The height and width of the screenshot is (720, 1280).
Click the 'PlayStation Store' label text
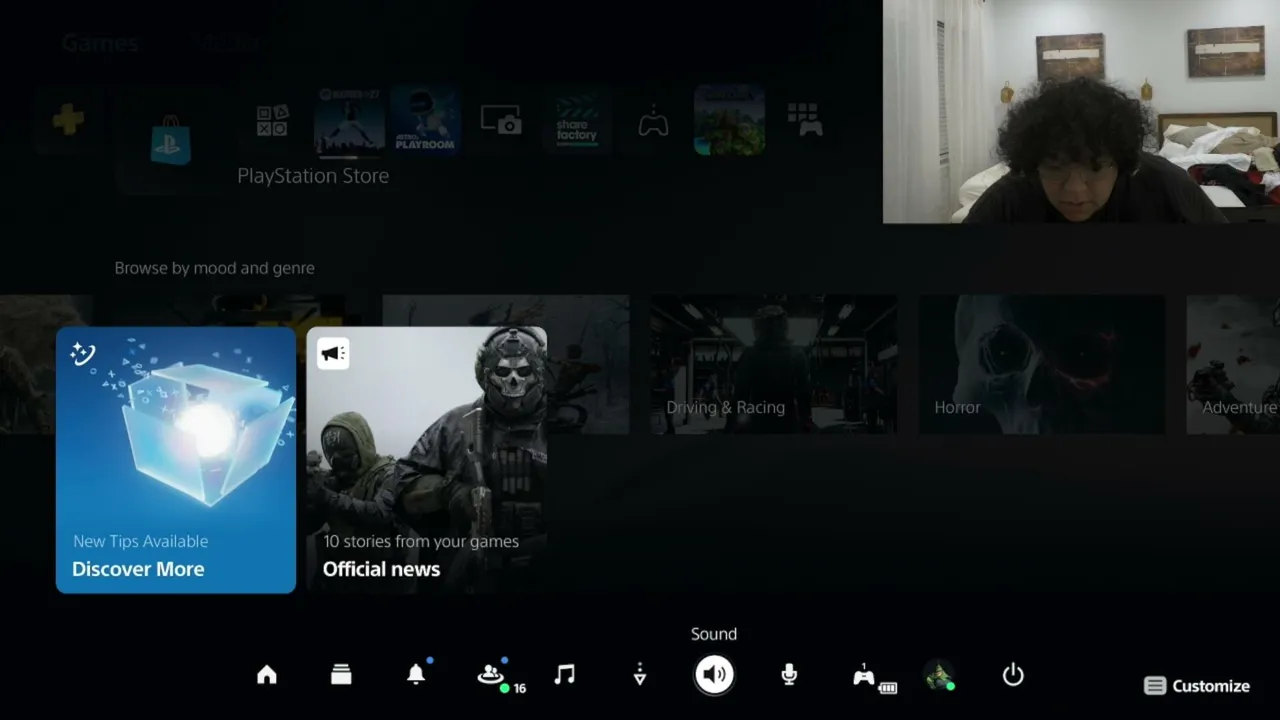(x=313, y=176)
